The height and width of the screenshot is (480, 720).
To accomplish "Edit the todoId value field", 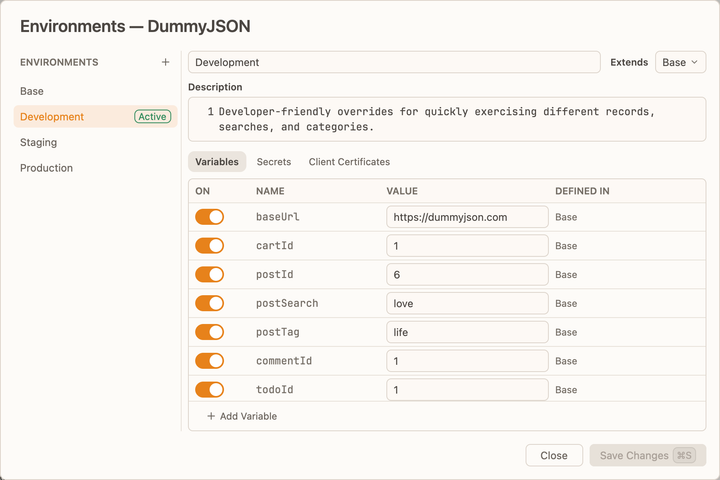I will (467, 390).
